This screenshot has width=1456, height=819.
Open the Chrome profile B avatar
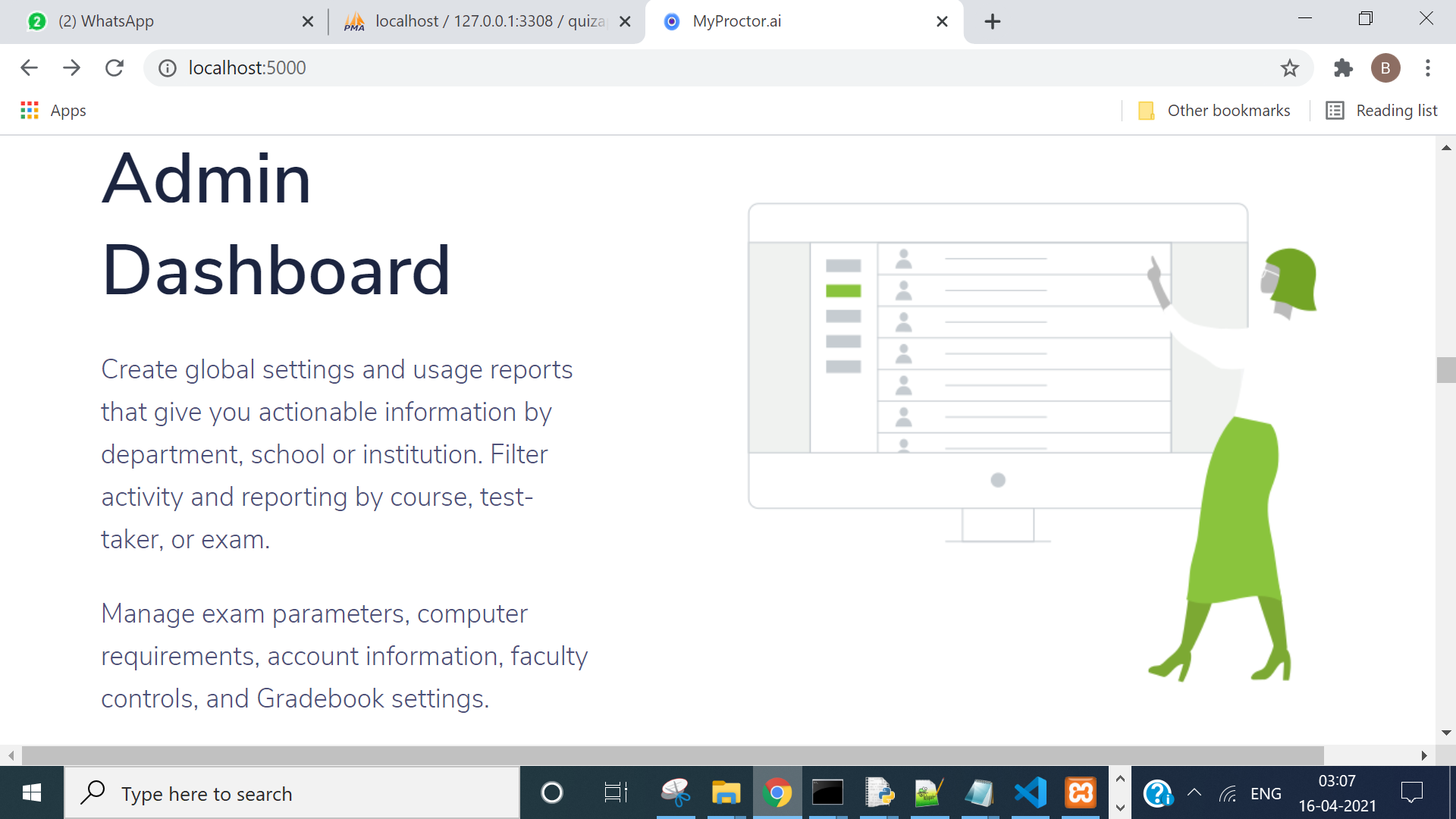point(1385,68)
